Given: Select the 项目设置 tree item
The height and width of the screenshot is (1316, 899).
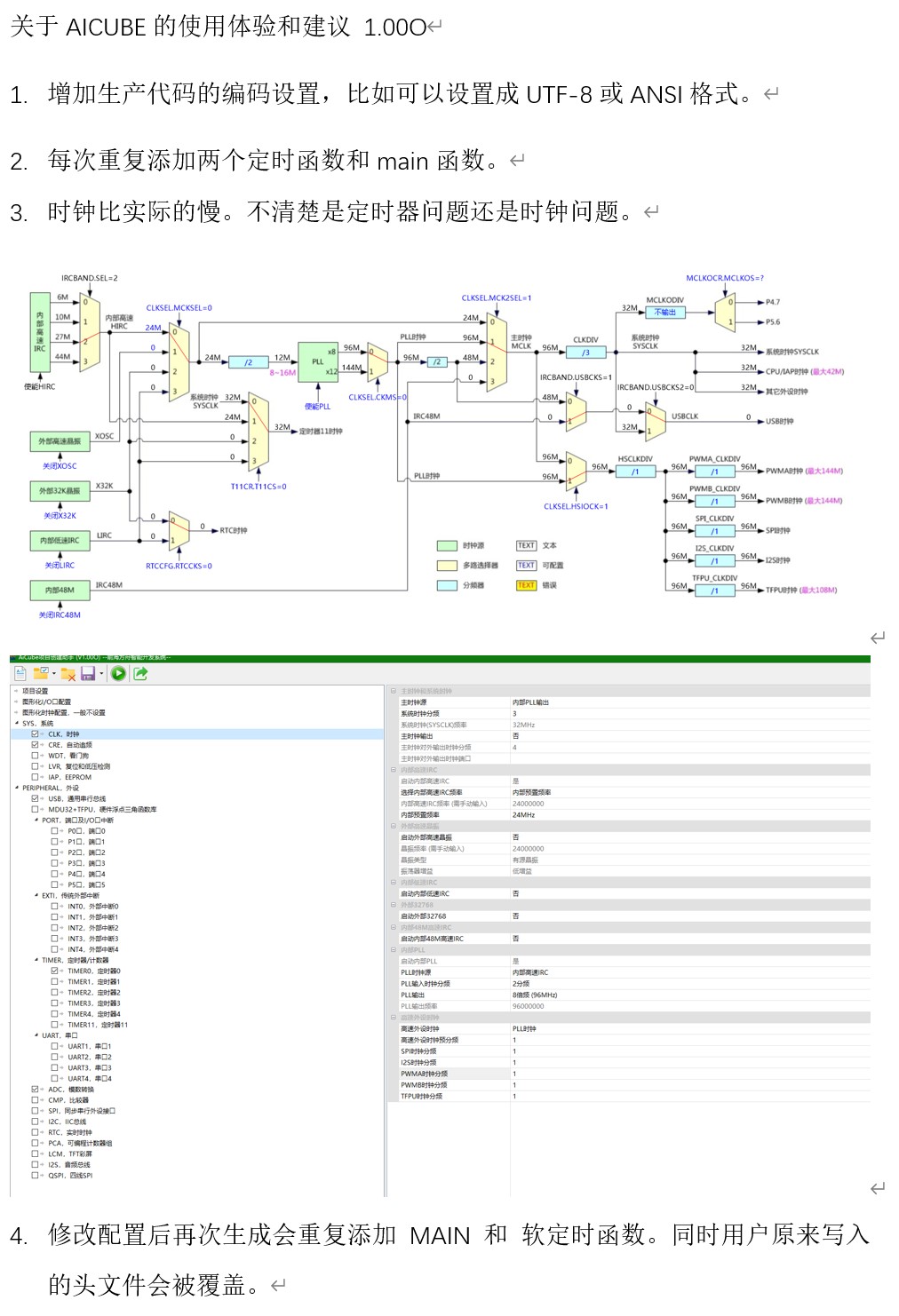Looking at the screenshot, I should click(36, 691).
